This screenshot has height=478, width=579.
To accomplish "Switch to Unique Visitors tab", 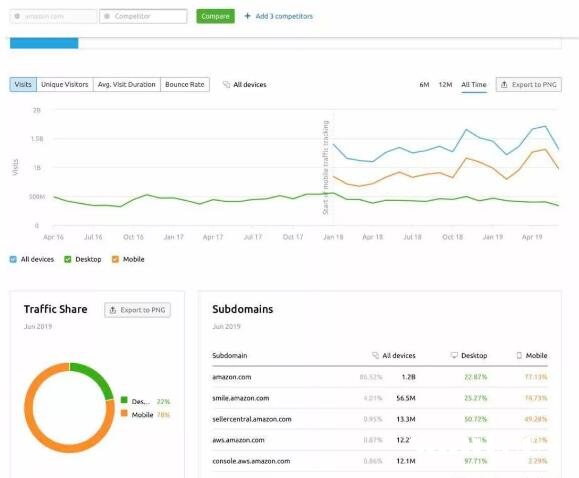I will click(x=65, y=85).
